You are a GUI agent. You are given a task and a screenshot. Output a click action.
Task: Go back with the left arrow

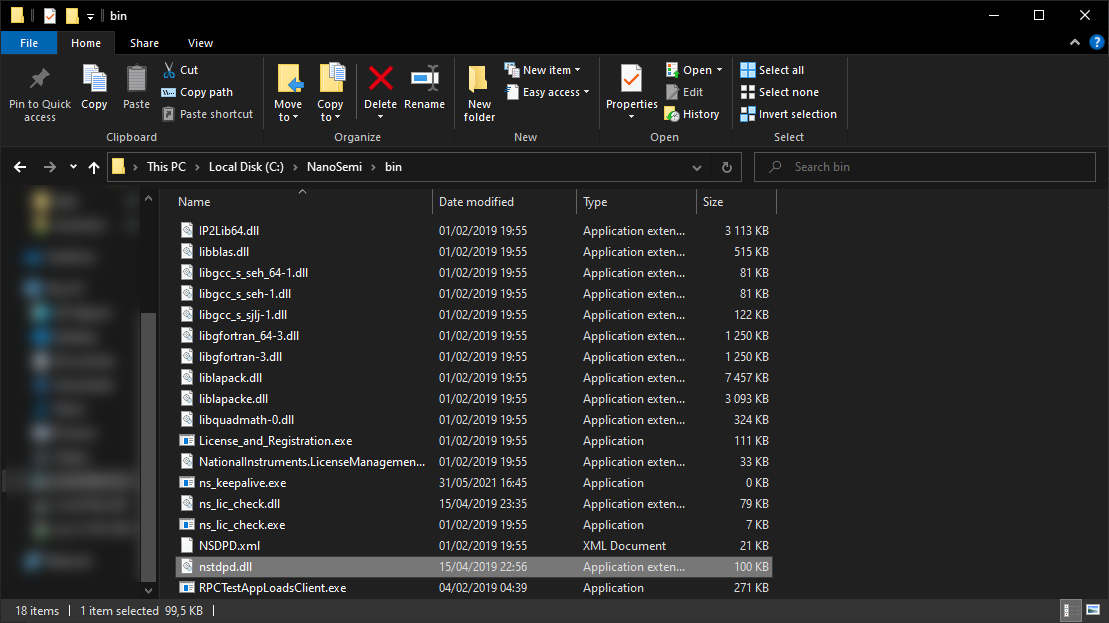click(20, 167)
